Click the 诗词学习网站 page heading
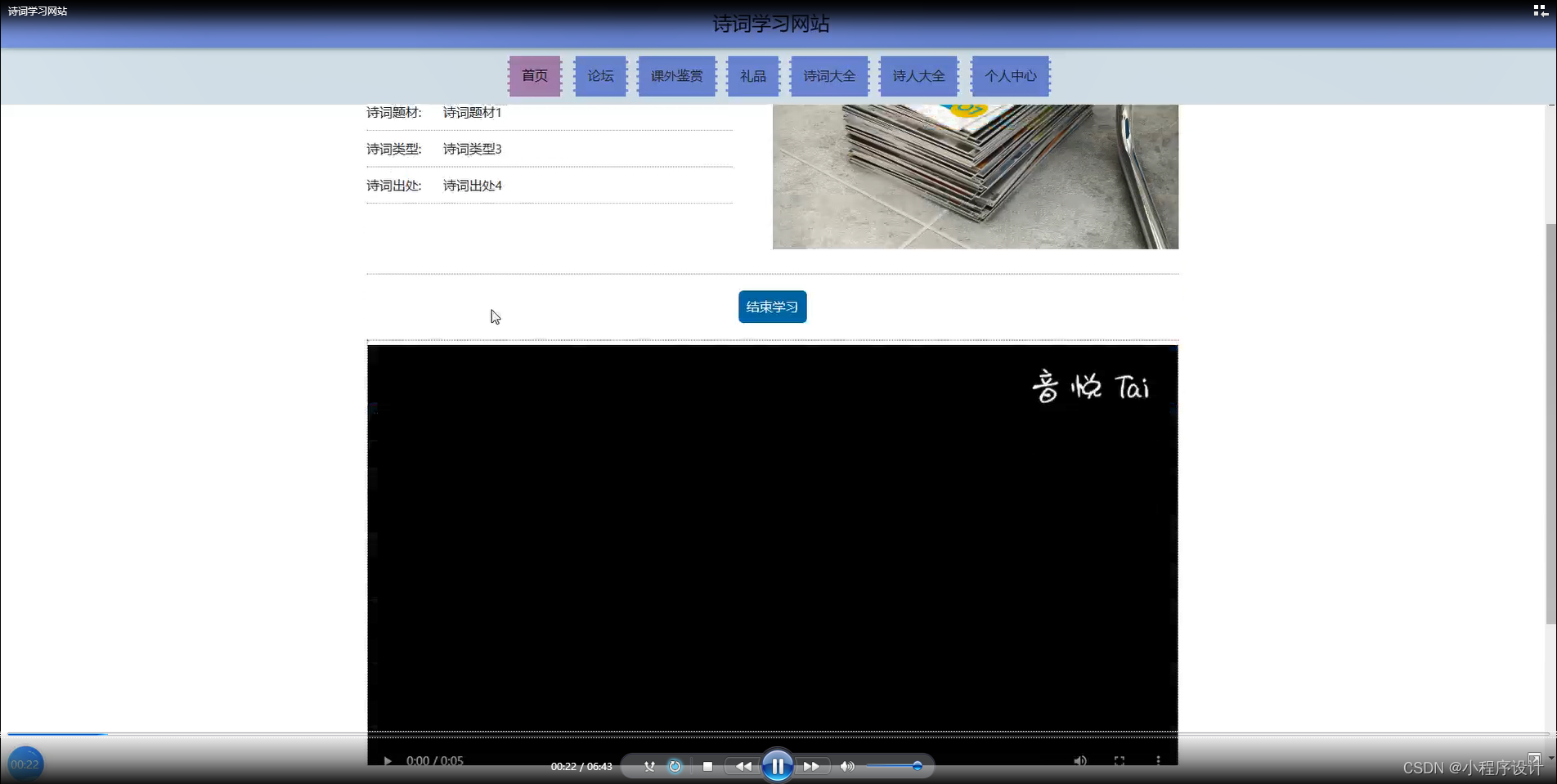Screen dimensions: 1557x784 click(771, 24)
